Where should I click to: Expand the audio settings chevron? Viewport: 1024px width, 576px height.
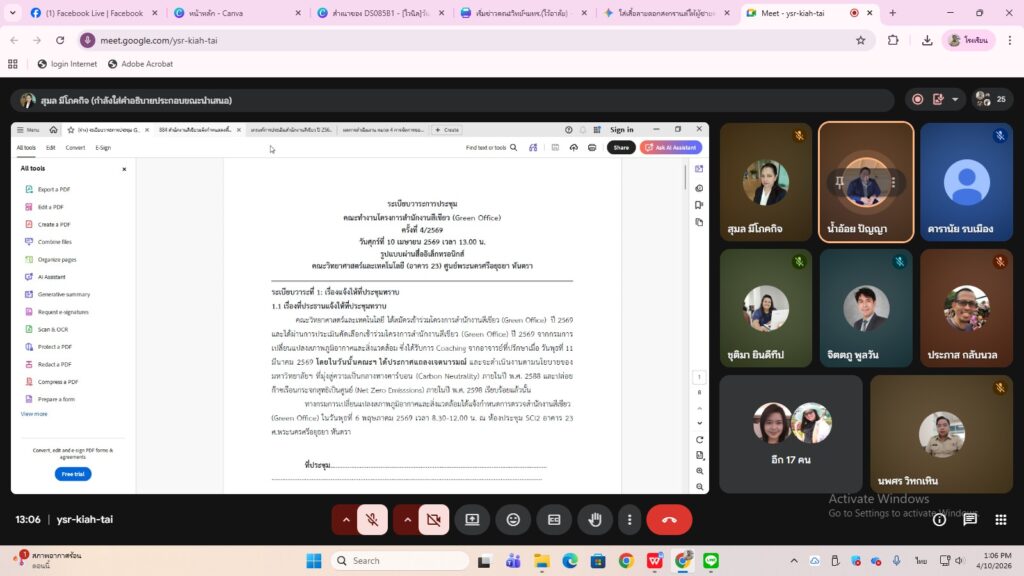[346, 520]
